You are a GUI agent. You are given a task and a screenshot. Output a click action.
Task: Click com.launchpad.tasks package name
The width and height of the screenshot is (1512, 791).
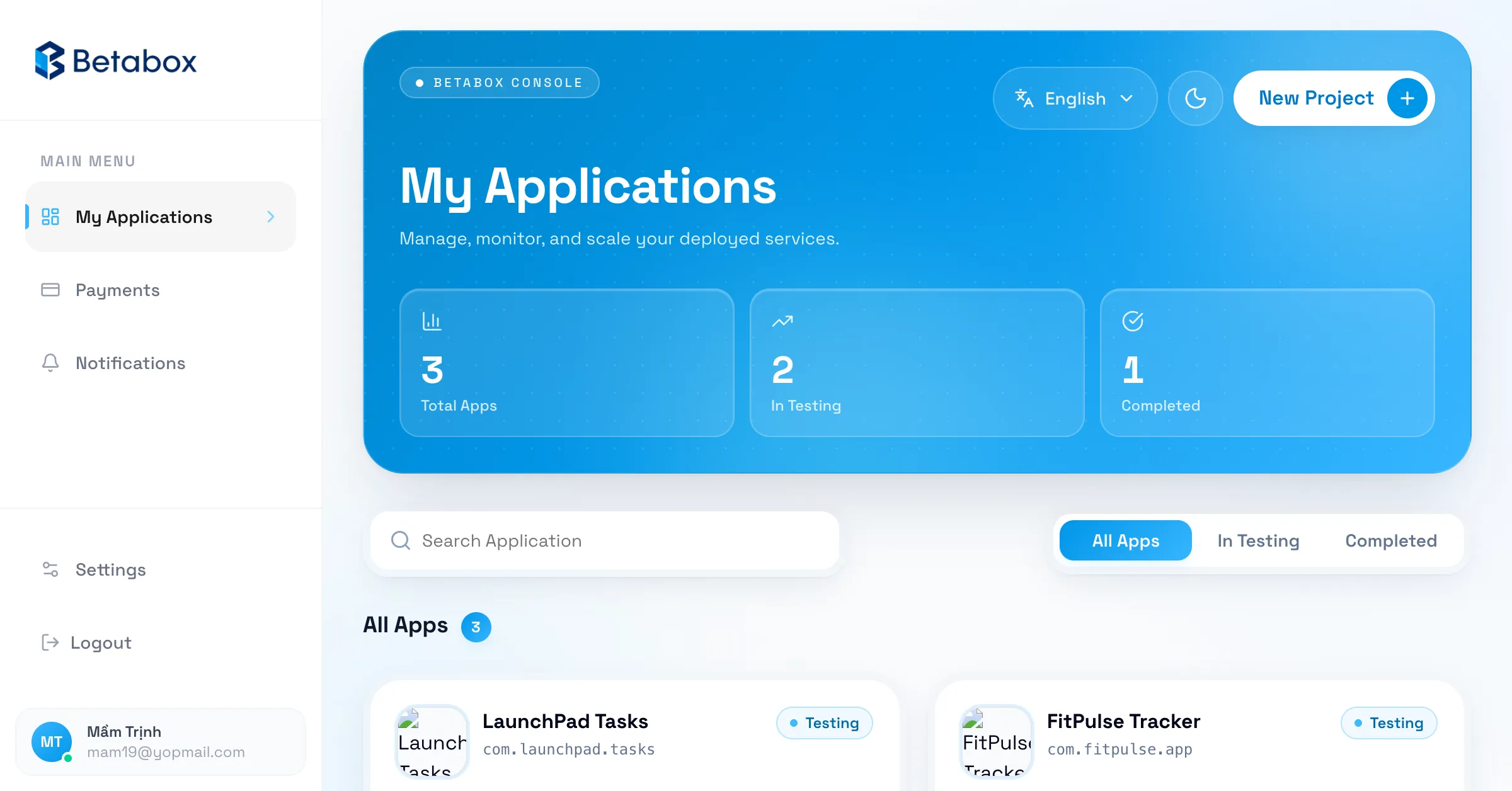click(x=569, y=749)
